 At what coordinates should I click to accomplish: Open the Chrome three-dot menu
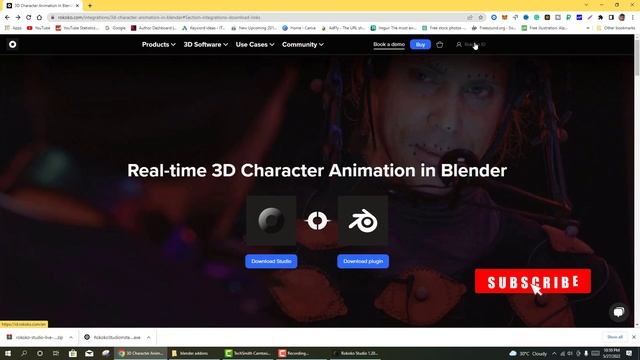point(633,18)
